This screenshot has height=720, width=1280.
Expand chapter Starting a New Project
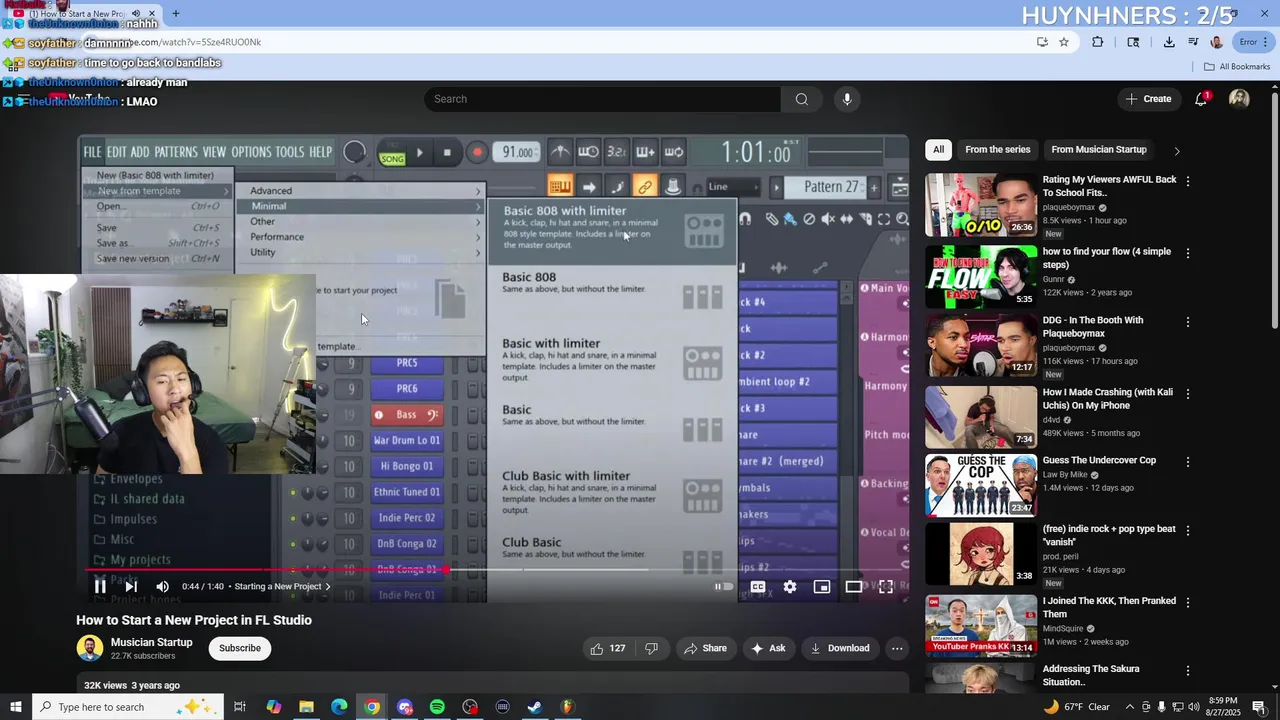click(282, 587)
